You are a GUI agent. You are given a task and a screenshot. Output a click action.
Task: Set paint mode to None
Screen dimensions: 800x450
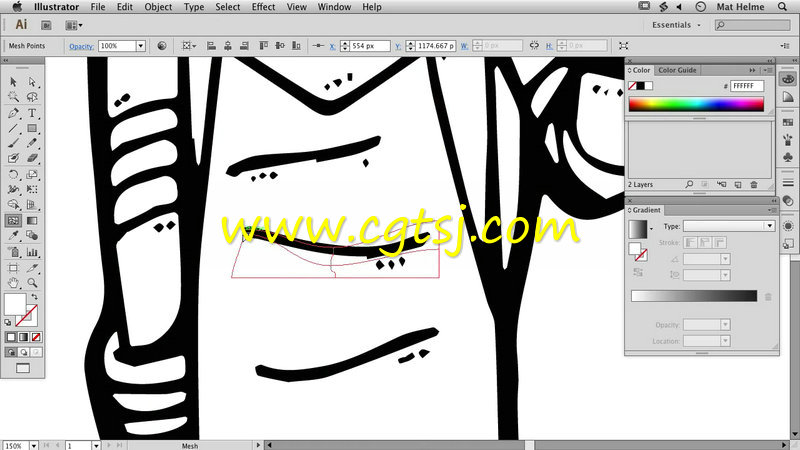(x=36, y=337)
